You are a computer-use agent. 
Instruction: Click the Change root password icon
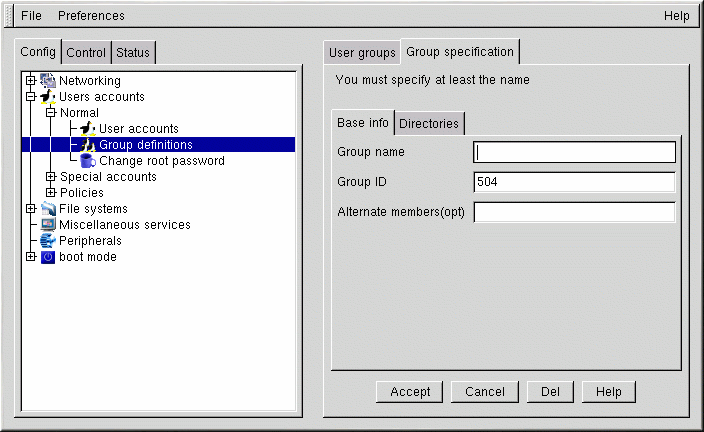(88, 161)
